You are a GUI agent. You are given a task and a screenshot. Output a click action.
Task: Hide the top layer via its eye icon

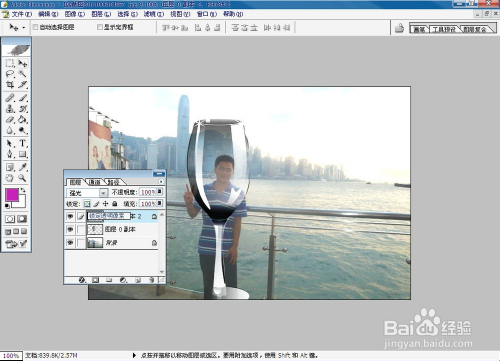pyautogui.click(x=70, y=216)
